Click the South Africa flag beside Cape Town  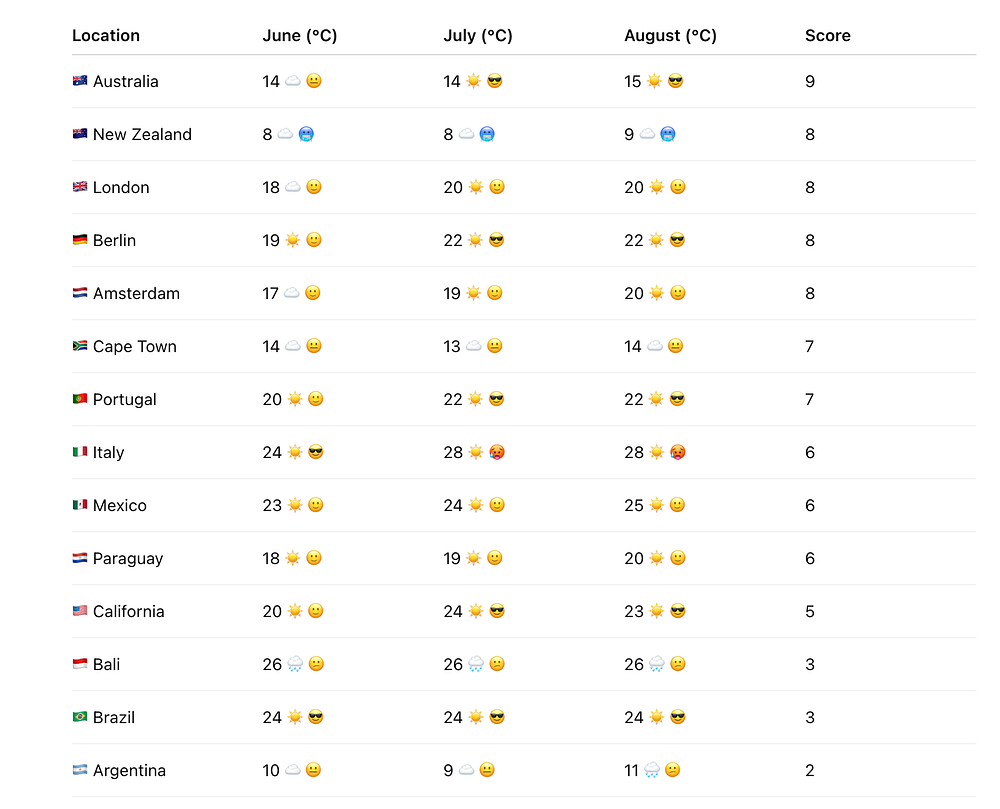coord(80,346)
